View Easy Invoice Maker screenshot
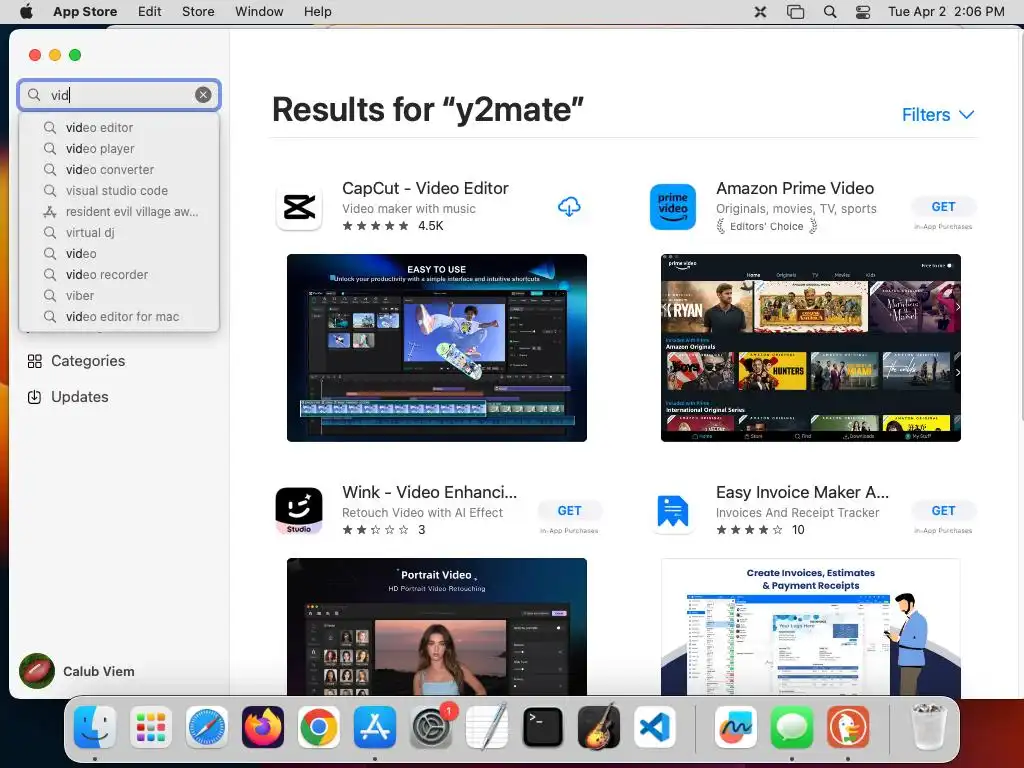1024x768 pixels. [810, 626]
